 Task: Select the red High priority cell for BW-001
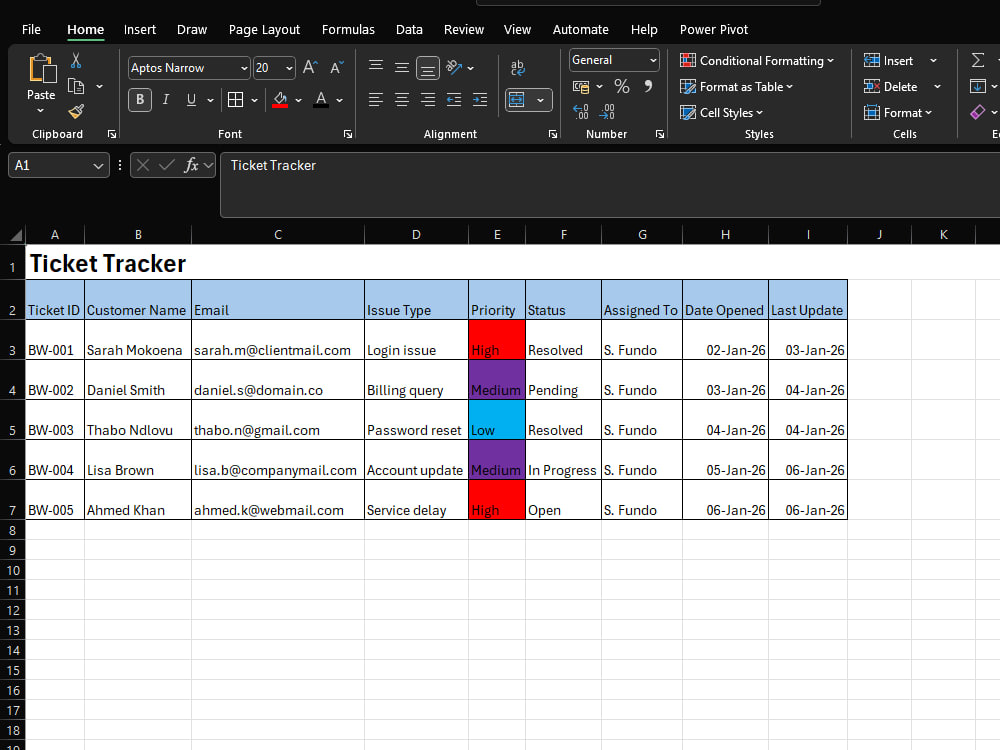click(x=497, y=340)
